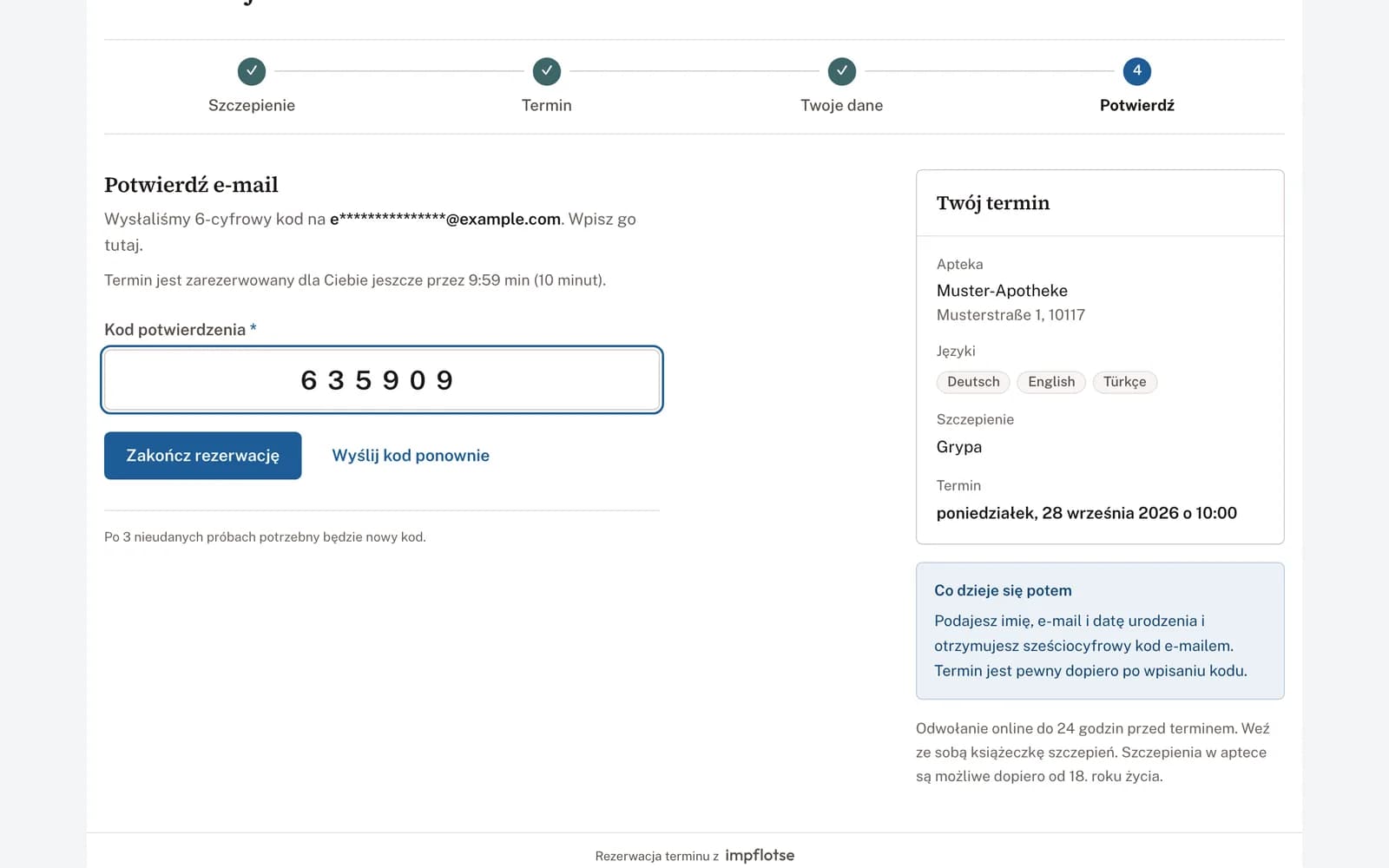Click the Wyślij kod ponownie link
This screenshot has height=868, width=1389.
[x=411, y=456]
